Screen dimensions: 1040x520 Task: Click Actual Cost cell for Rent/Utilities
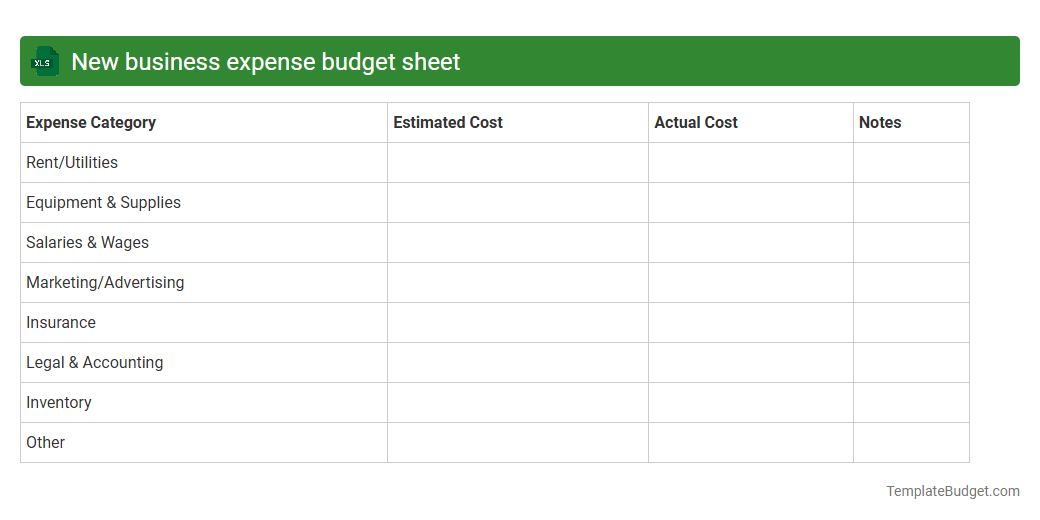click(x=751, y=162)
